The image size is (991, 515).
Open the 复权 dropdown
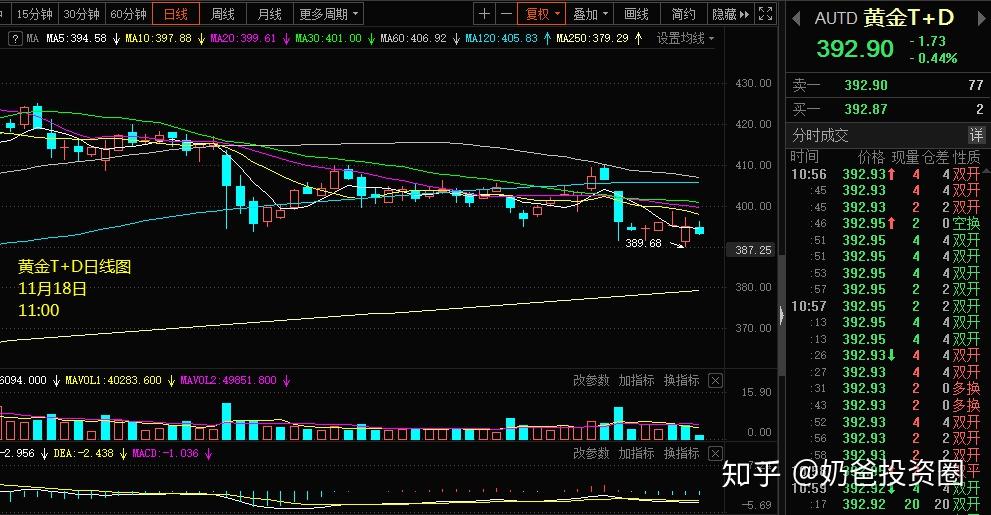[x=542, y=14]
